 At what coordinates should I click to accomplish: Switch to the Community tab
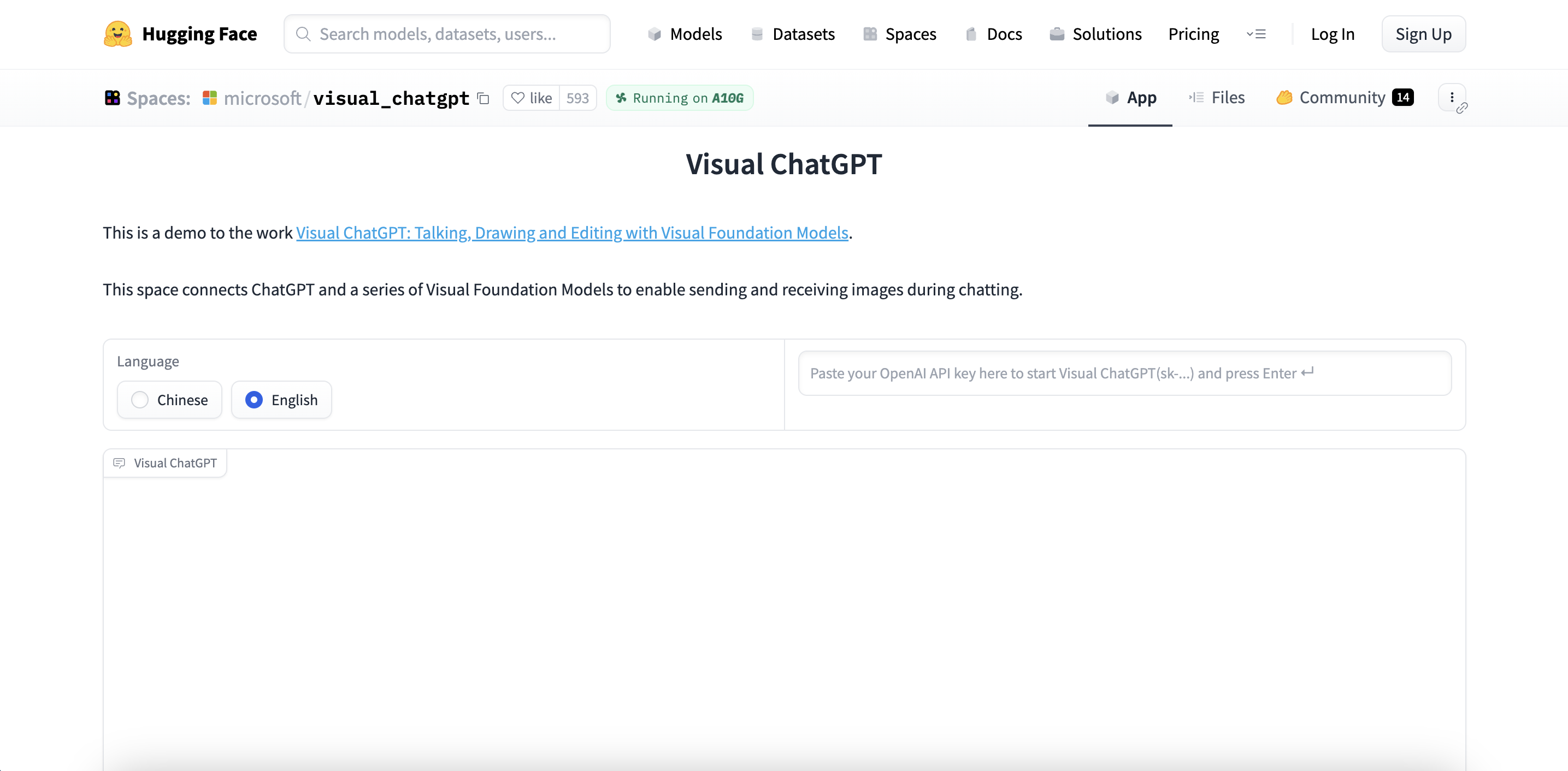click(x=1345, y=98)
